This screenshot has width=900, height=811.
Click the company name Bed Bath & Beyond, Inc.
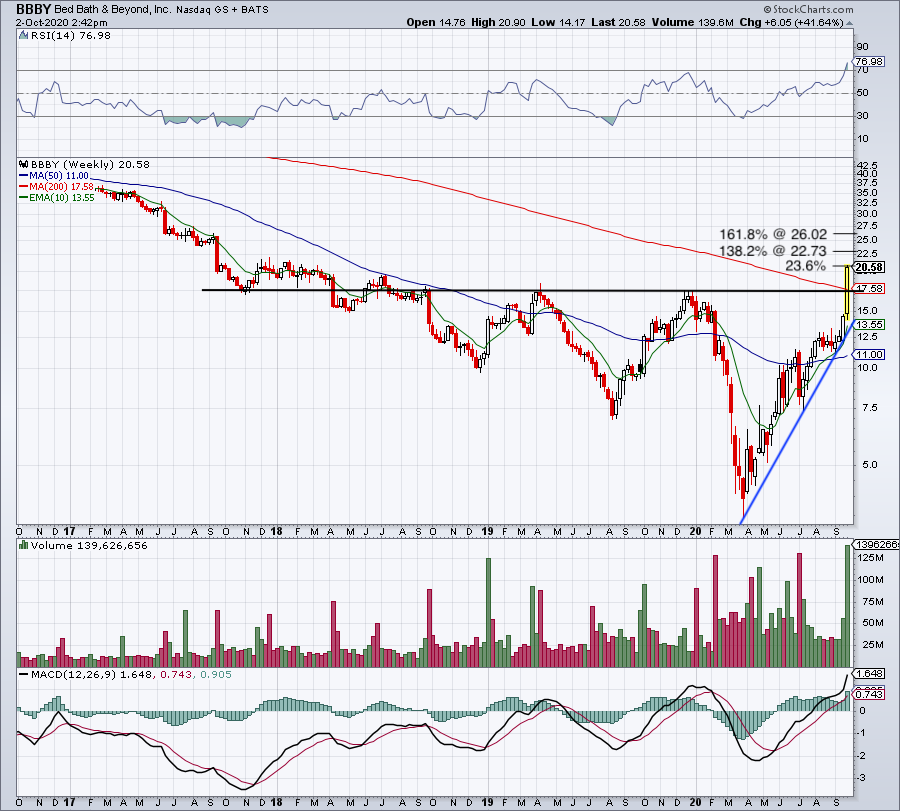(112, 10)
